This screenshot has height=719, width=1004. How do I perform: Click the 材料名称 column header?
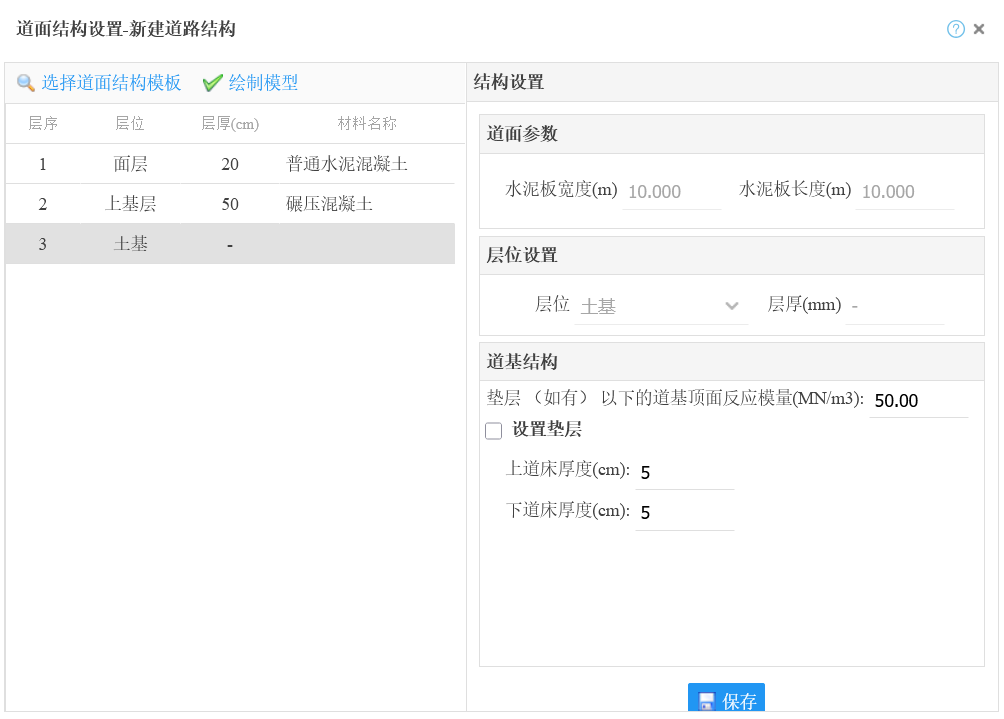pyautogui.click(x=366, y=124)
